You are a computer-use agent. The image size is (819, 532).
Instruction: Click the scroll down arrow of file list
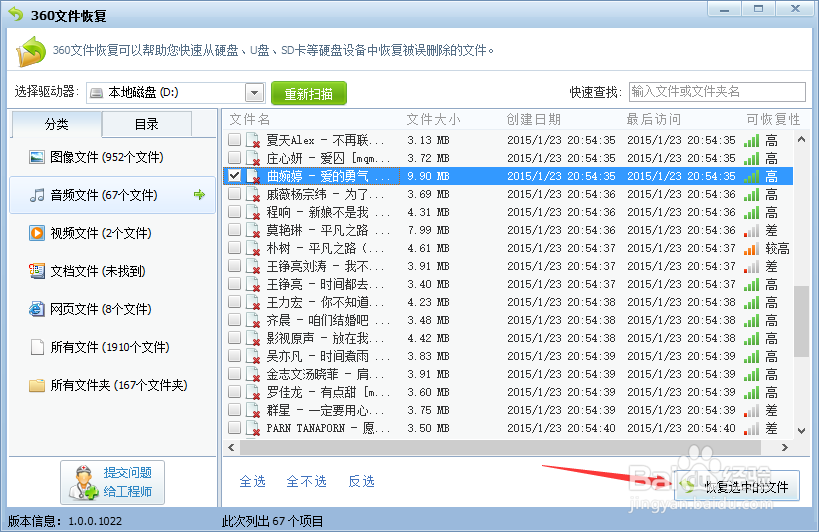(801, 431)
